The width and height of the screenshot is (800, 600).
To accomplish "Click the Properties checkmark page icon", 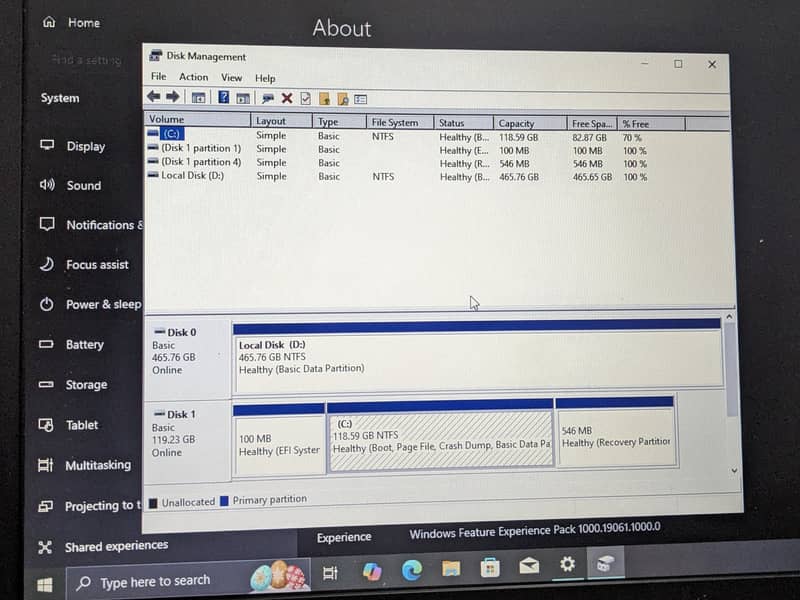I will point(305,98).
